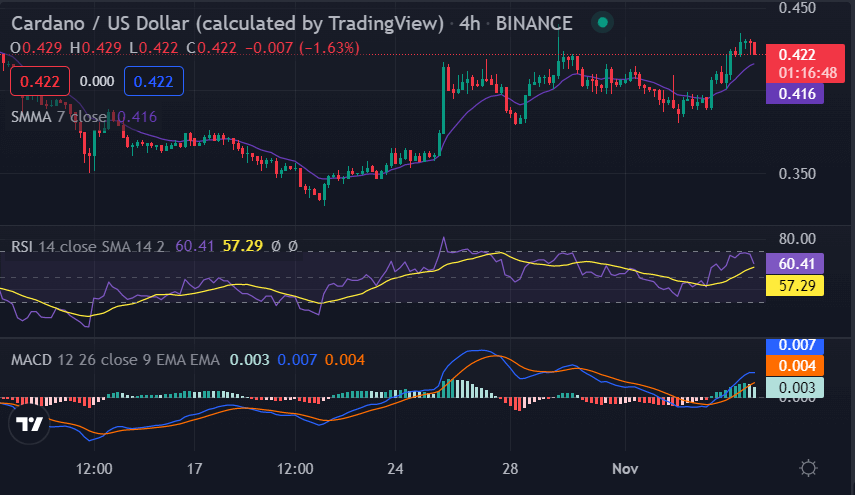Click the 0.003 histogram value in the MACD legend
The height and width of the screenshot is (495, 855).
coord(249,360)
